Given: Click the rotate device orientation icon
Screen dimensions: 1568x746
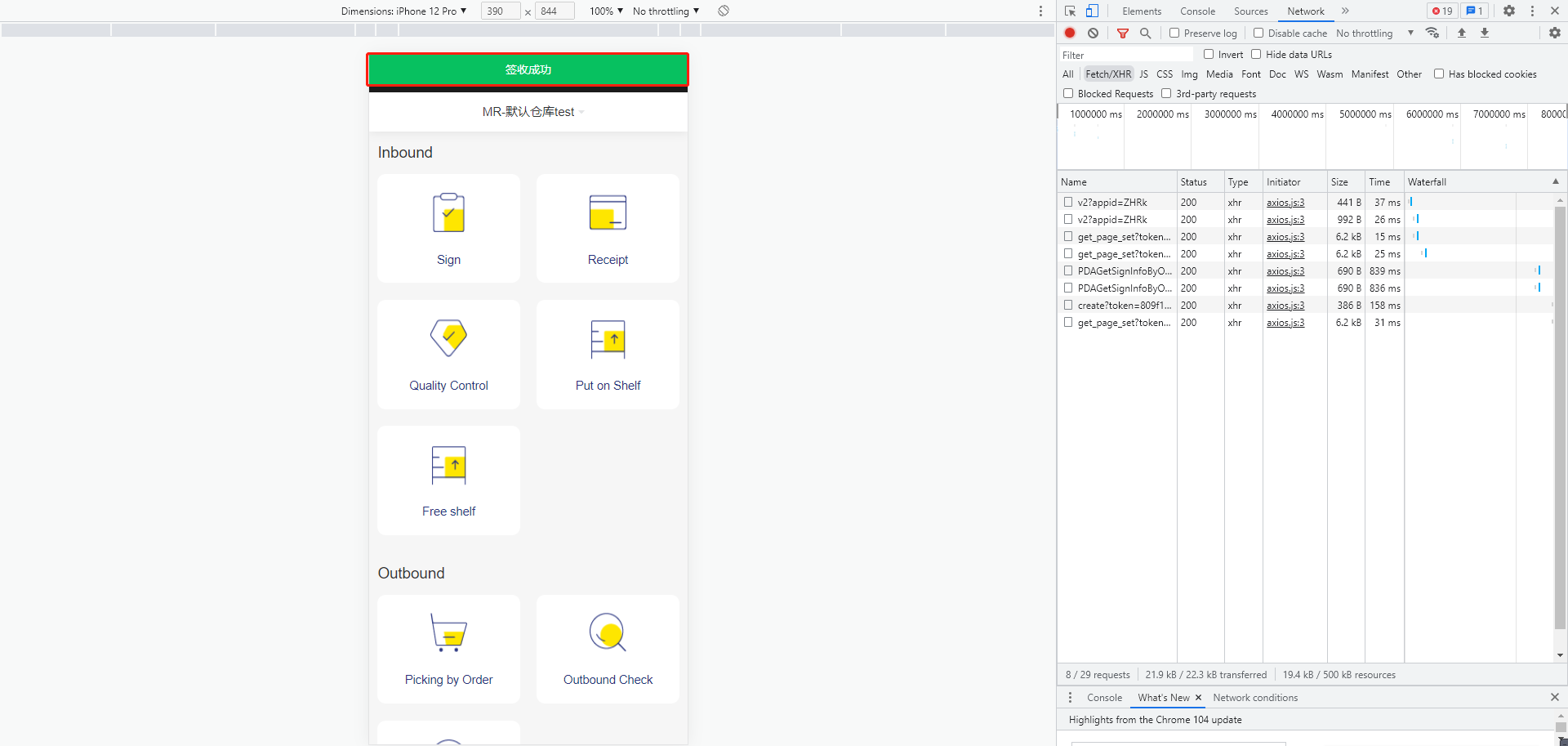Looking at the screenshot, I should pyautogui.click(x=724, y=11).
